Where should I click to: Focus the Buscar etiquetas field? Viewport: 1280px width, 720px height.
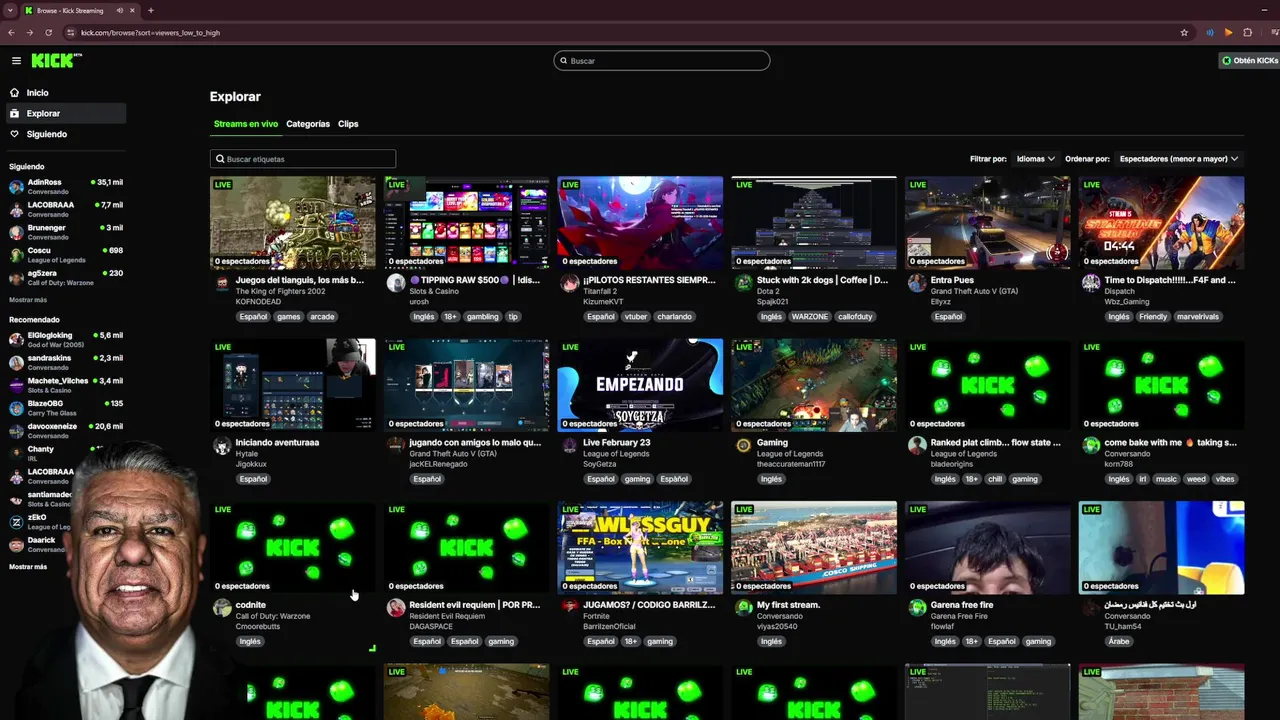(x=303, y=159)
